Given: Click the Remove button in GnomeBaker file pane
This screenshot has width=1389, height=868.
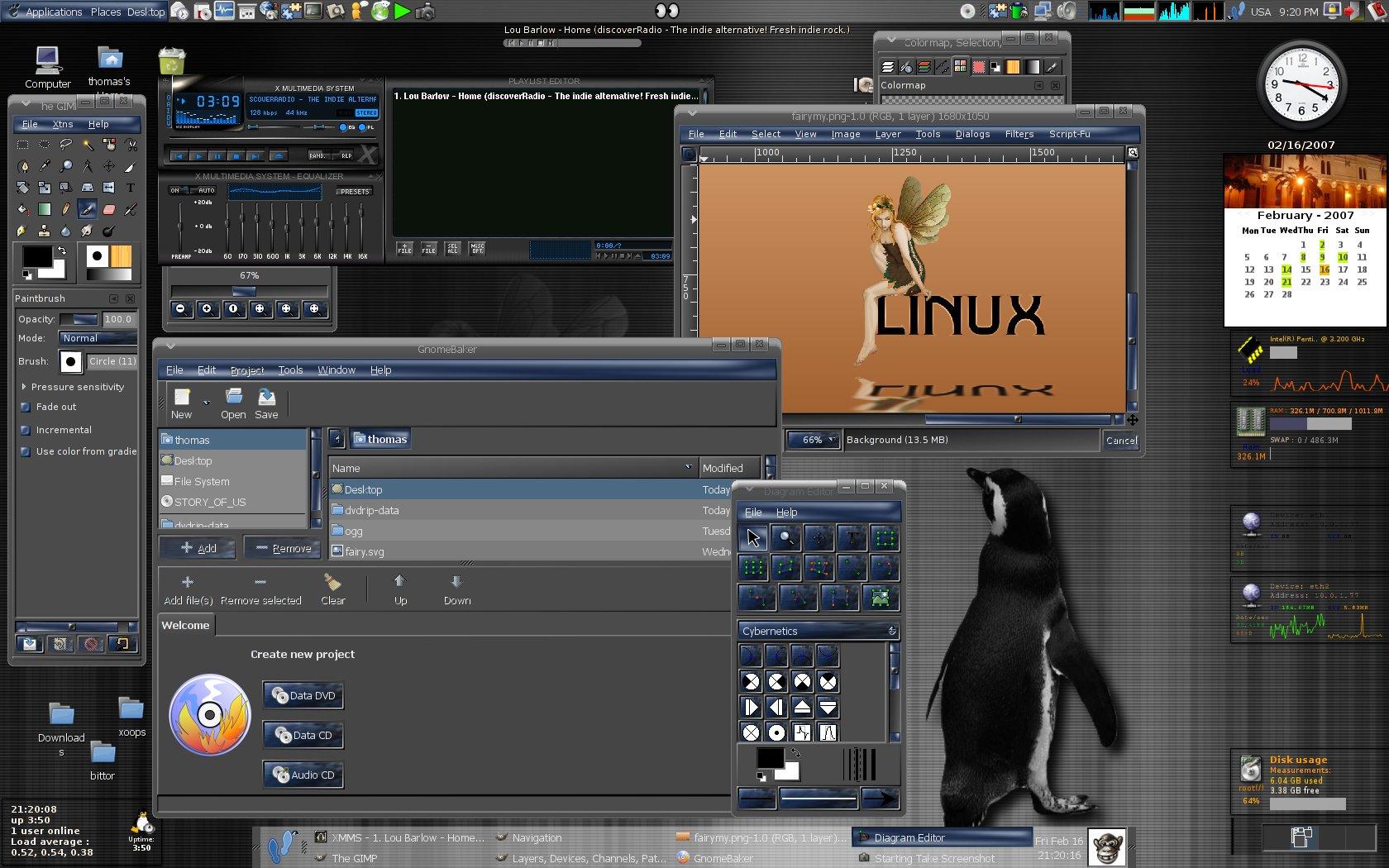Looking at the screenshot, I should (x=283, y=548).
